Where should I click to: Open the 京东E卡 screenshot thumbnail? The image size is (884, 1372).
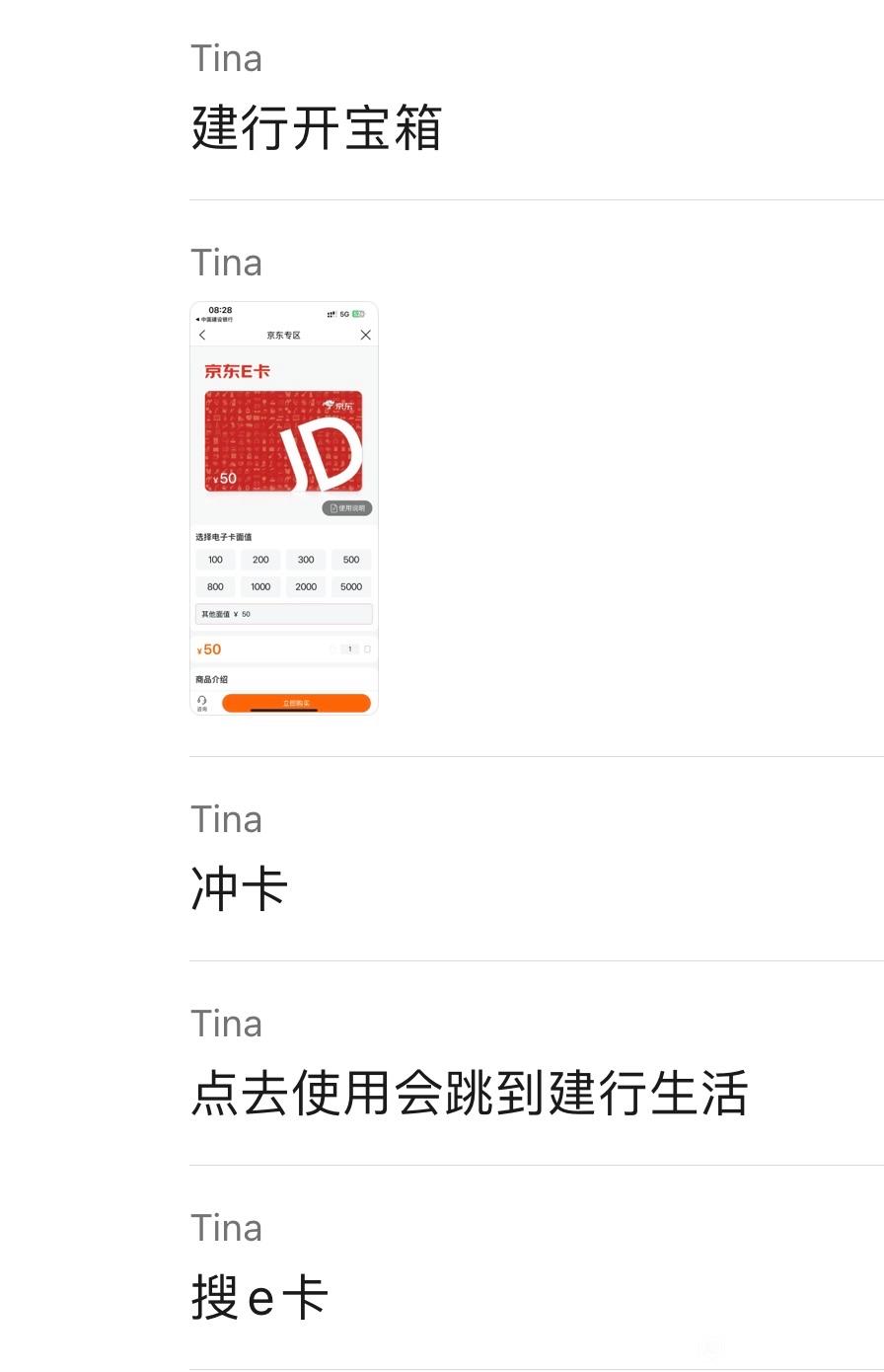tap(284, 508)
